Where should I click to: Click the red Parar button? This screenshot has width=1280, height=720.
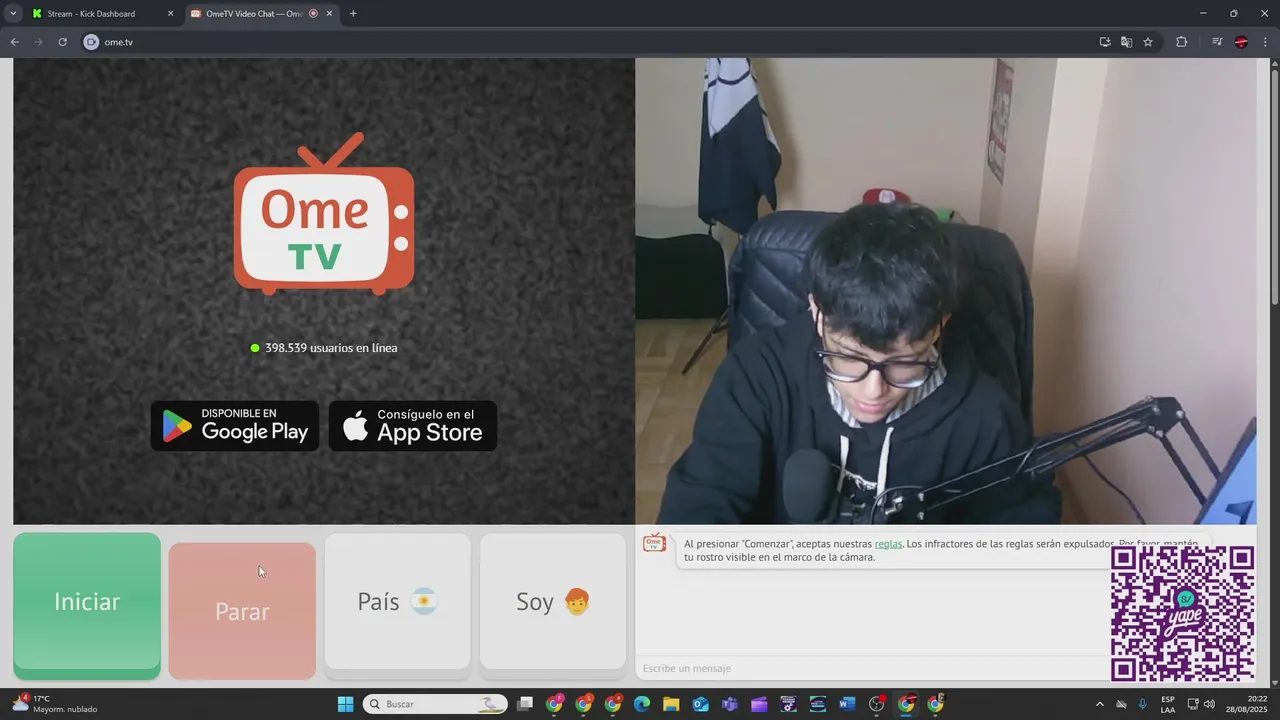point(242,611)
